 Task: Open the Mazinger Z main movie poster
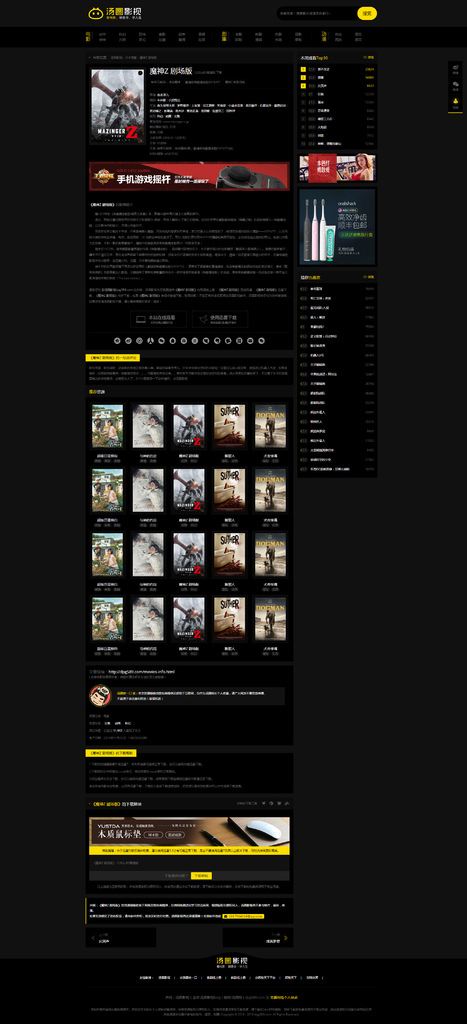click(x=117, y=106)
